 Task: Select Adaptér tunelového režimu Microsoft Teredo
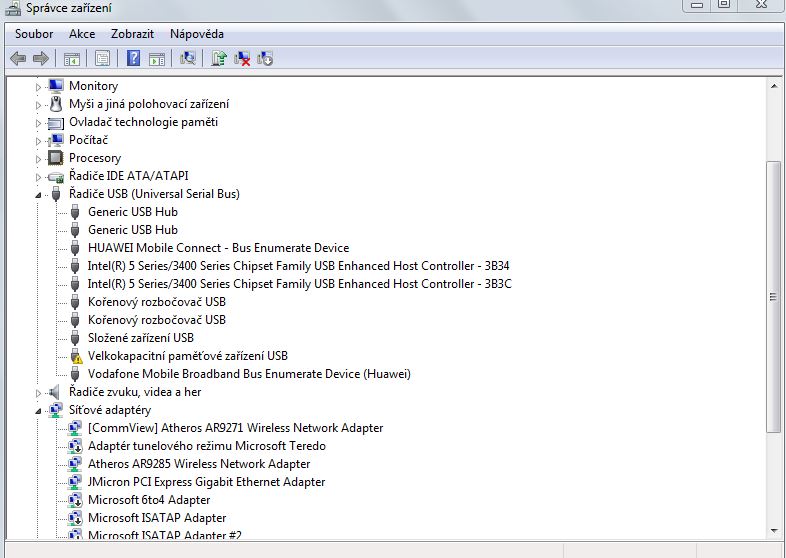click(207, 446)
